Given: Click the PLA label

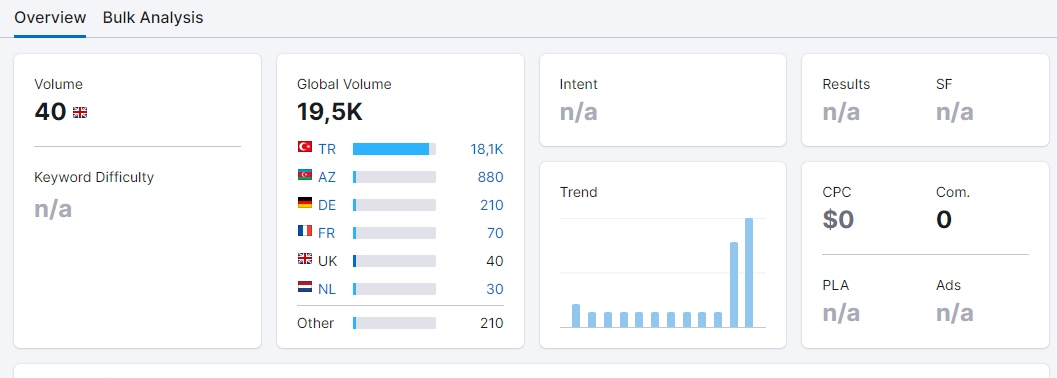Looking at the screenshot, I should pyautogui.click(x=835, y=285).
